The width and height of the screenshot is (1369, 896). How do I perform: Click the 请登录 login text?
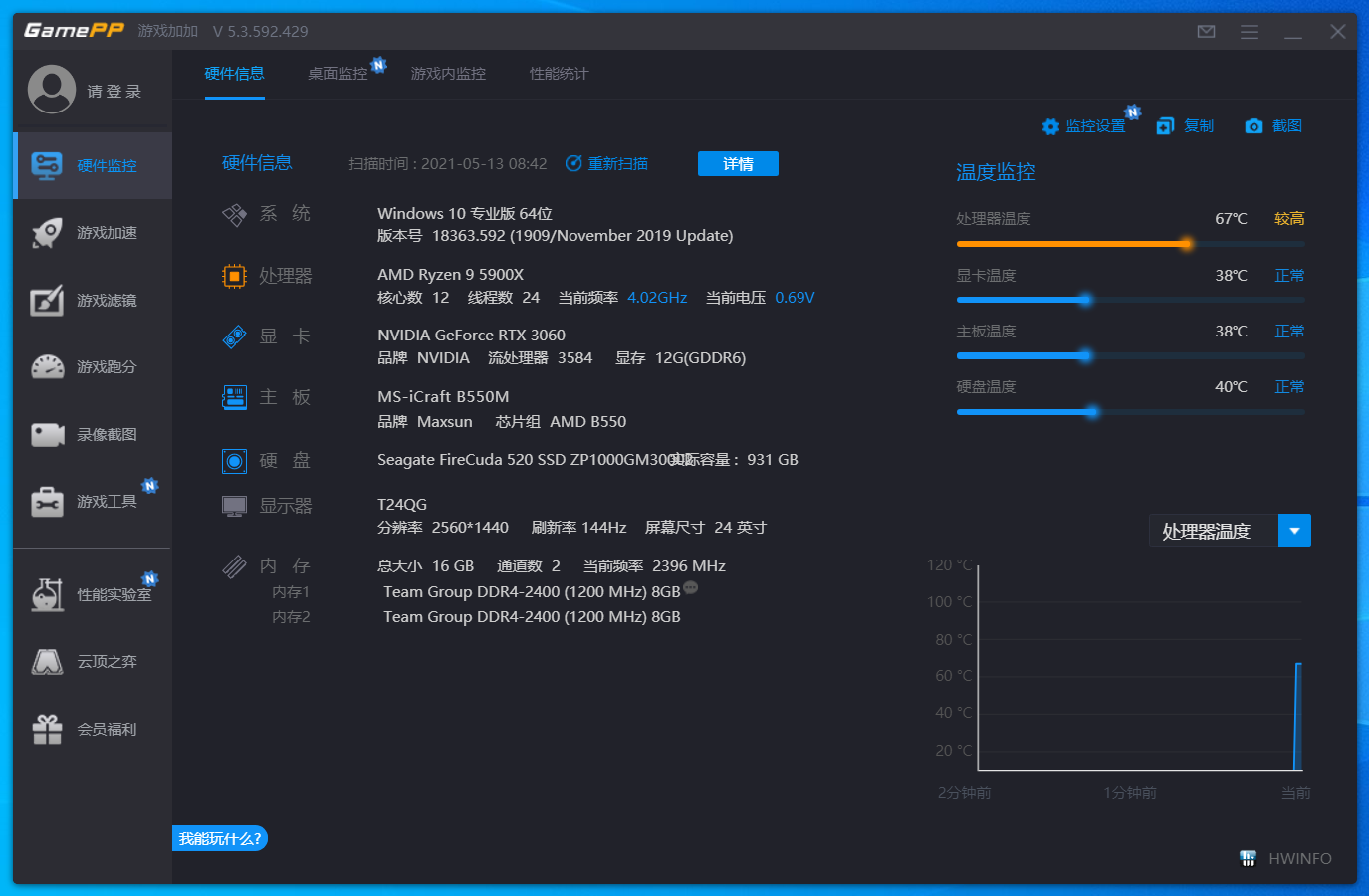[x=114, y=91]
